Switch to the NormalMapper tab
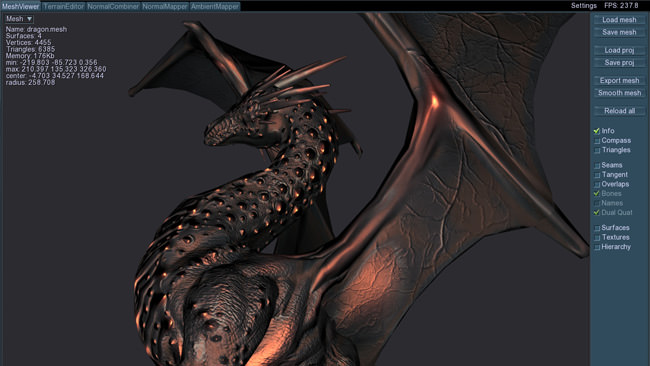 [165, 6]
